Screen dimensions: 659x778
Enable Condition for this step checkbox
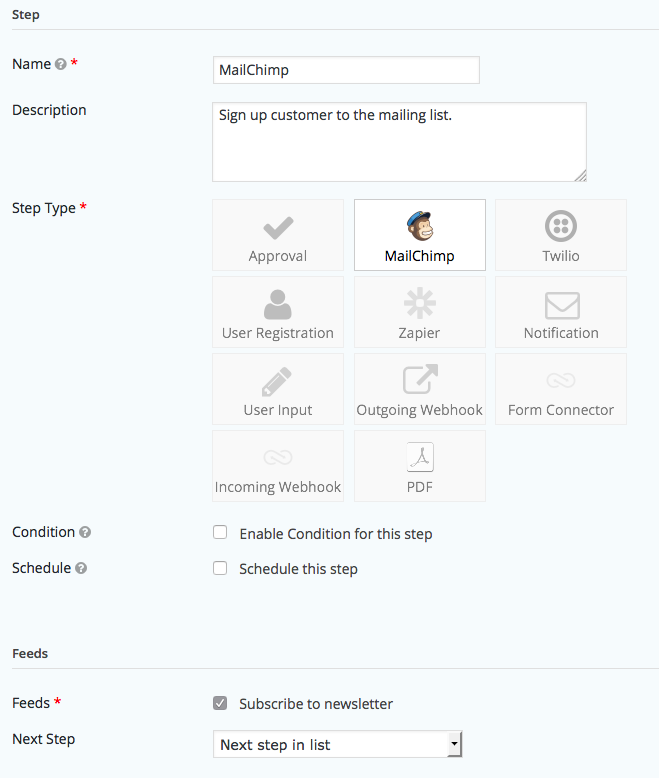tap(220, 532)
